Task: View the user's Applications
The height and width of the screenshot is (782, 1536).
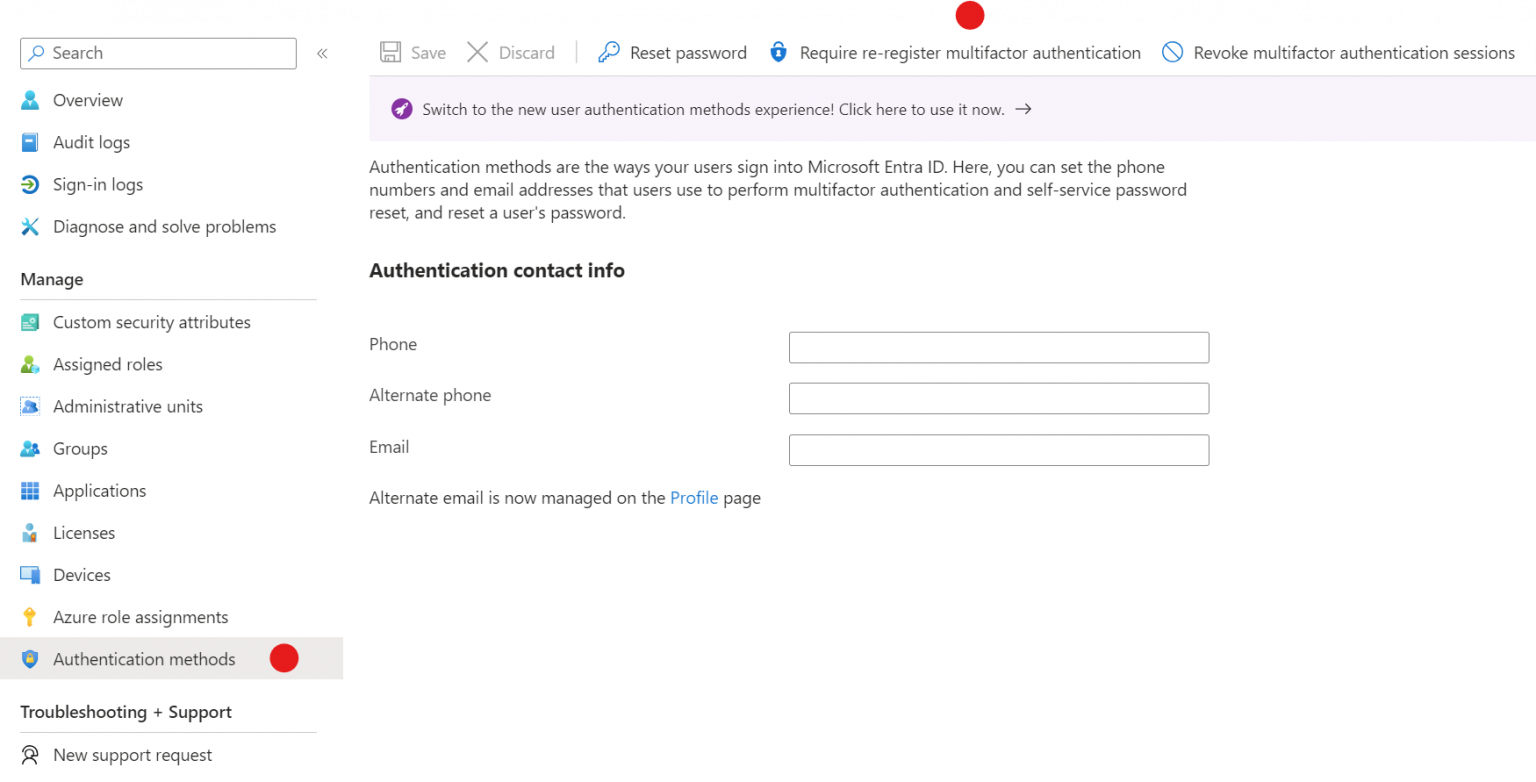Action: pos(99,490)
